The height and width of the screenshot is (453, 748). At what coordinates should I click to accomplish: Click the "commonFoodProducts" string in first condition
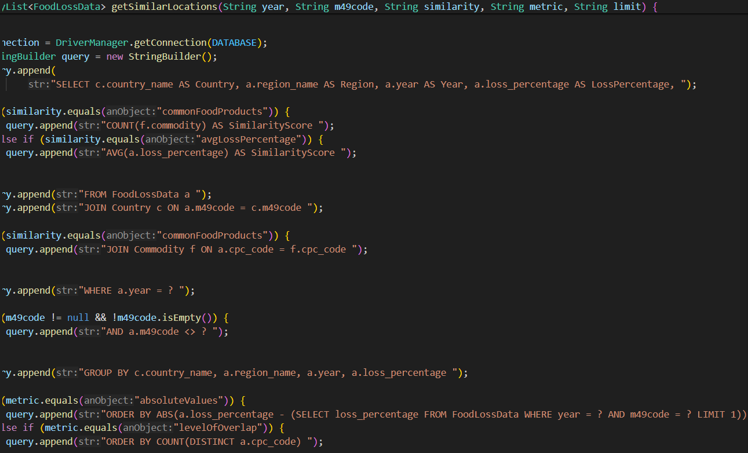click(x=216, y=112)
